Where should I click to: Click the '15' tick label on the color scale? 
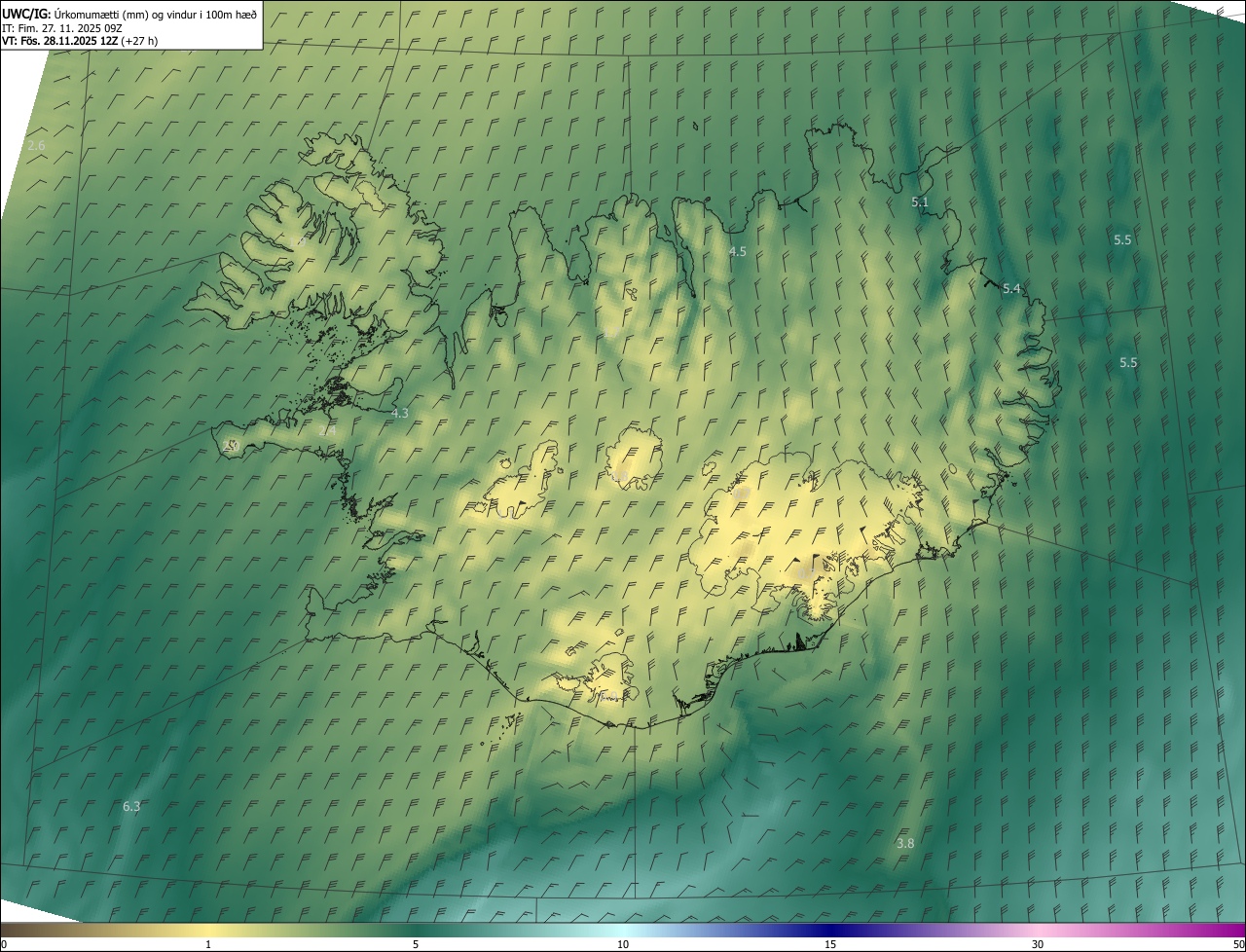tap(830, 944)
